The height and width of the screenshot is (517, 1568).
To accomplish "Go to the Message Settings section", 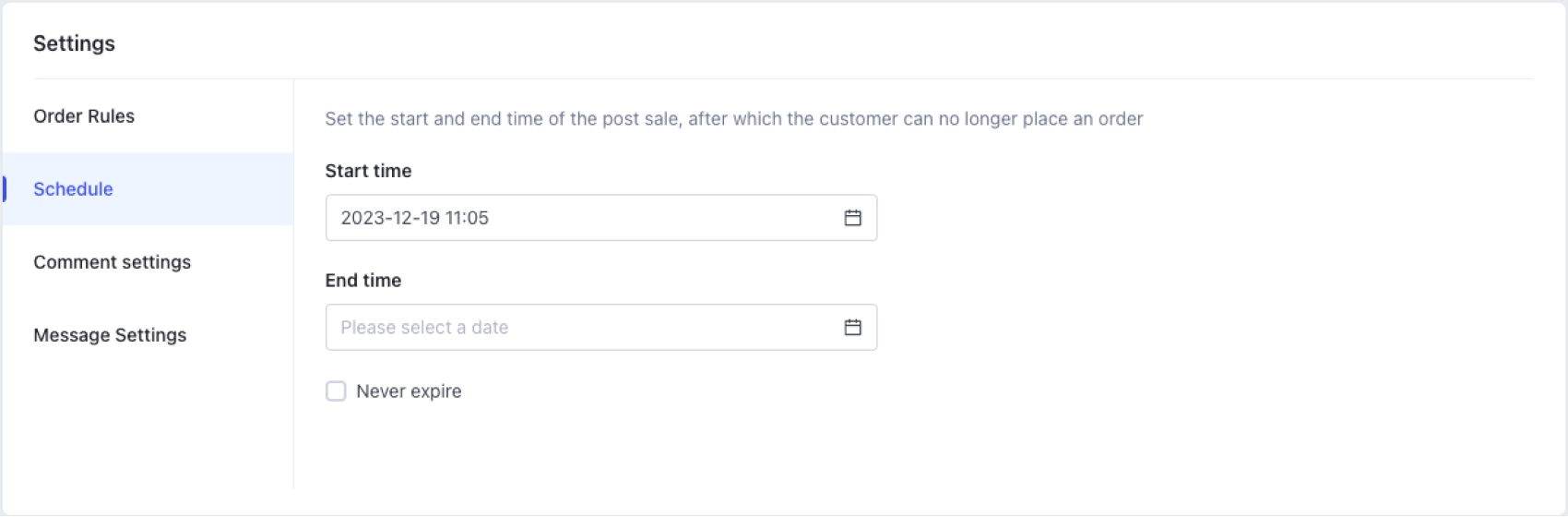I will point(110,335).
